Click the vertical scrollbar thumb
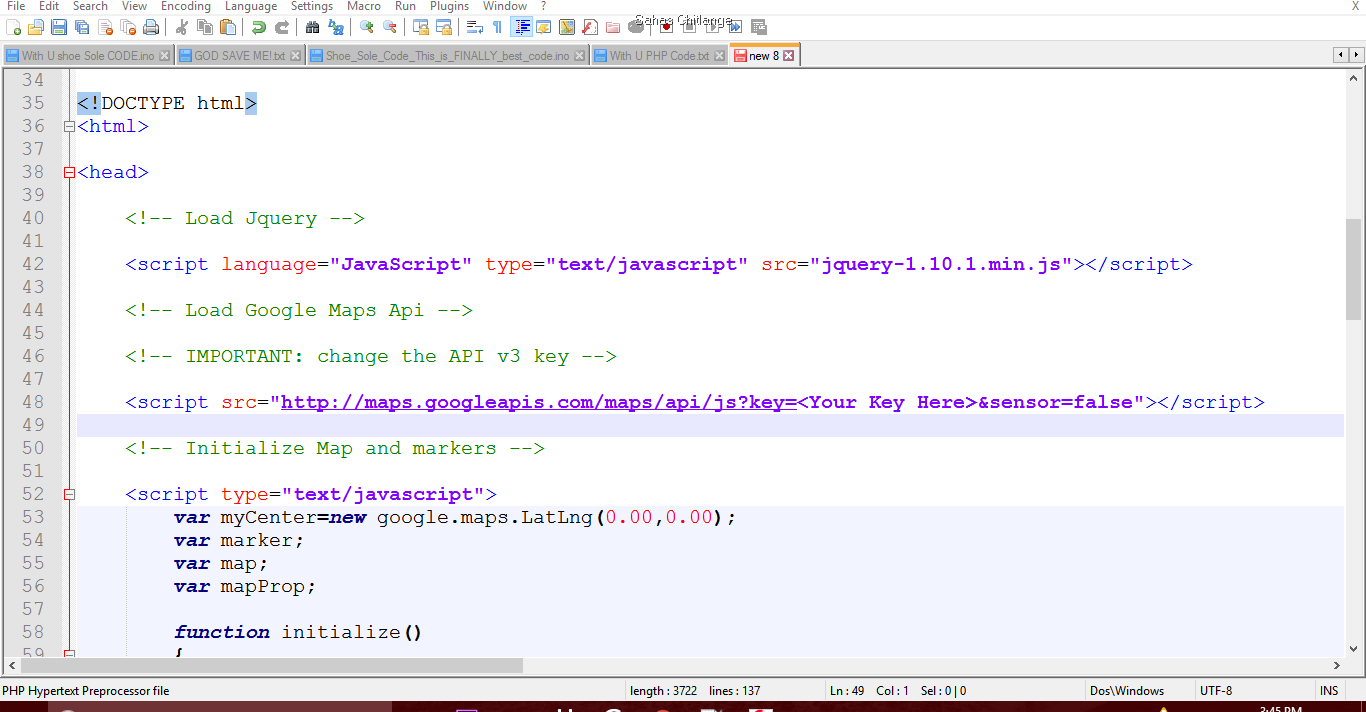This screenshot has width=1366, height=712. (x=1354, y=269)
